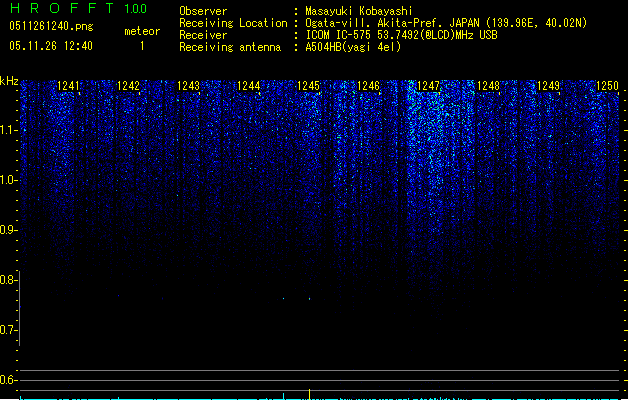Image resolution: width=629 pixels, height=400 pixels.
Task: Click the 1.0 kHz axis label
Action: coord(8,180)
